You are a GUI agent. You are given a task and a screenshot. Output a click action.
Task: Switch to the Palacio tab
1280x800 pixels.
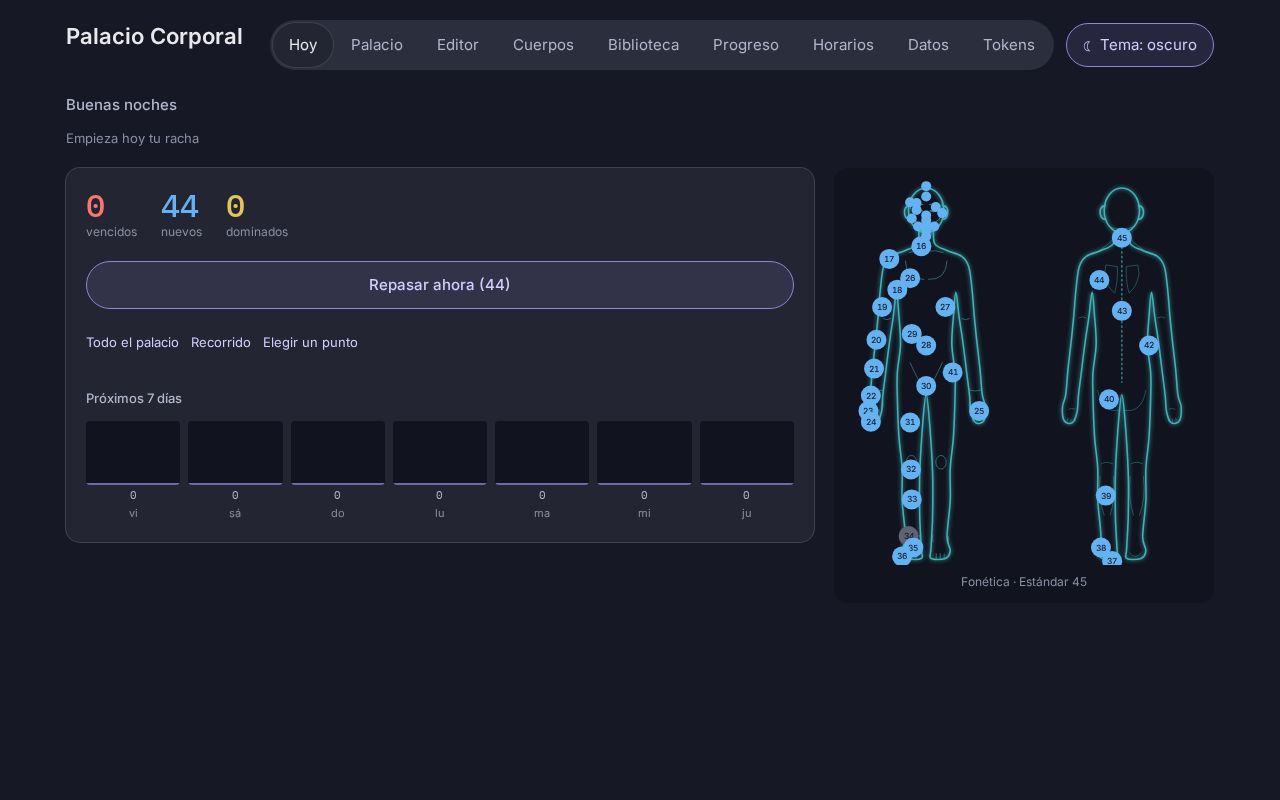[377, 45]
